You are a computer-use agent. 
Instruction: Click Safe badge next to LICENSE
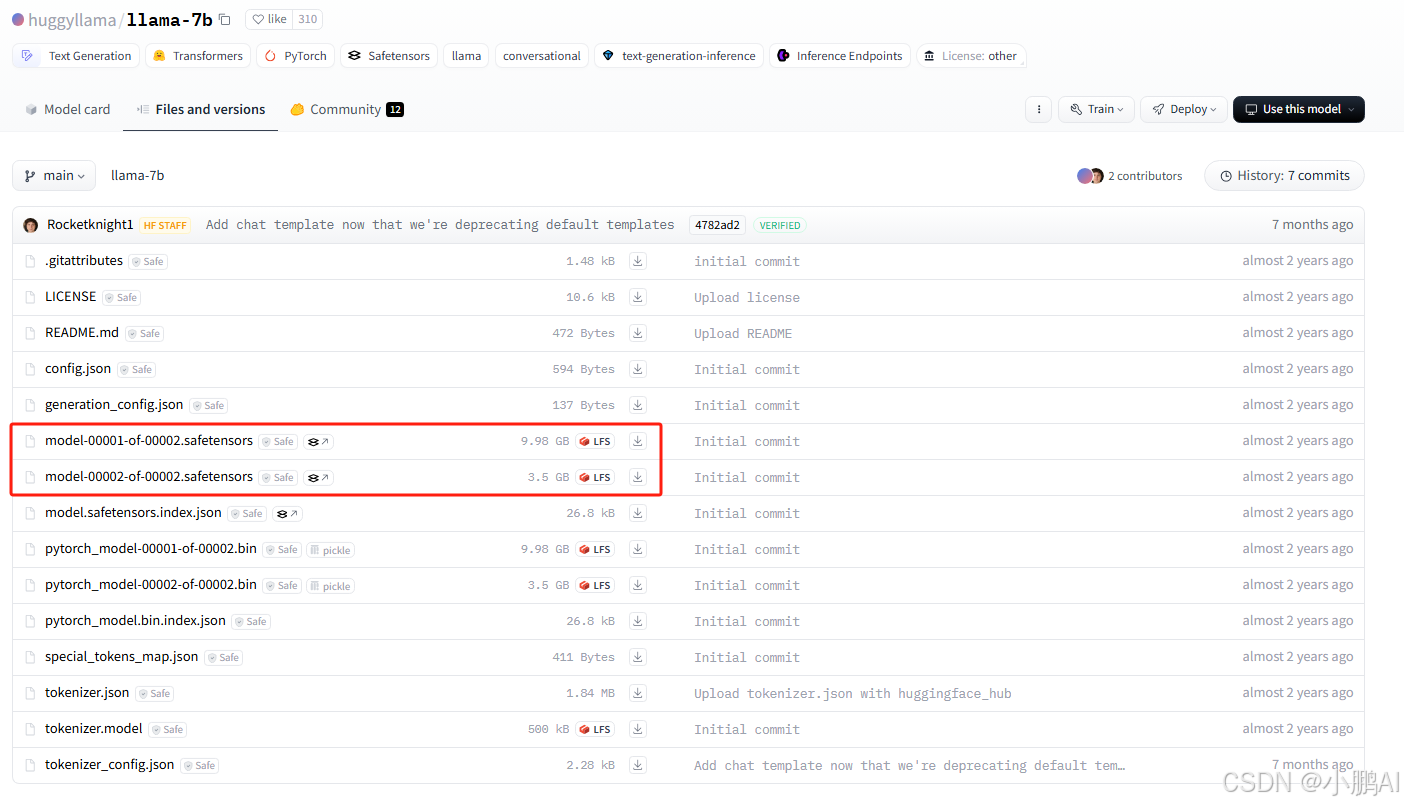pos(122,298)
